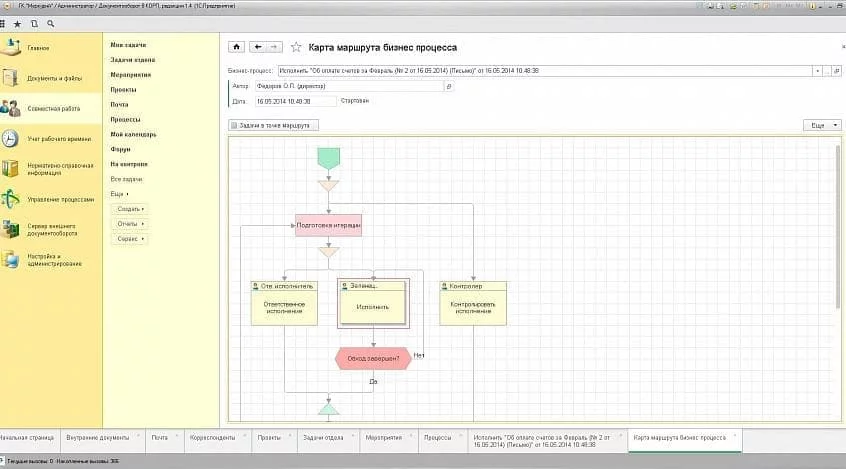Add route map to favorites star
Image resolution: width=846 pixels, height=469 pixels.
click(296, 47)
